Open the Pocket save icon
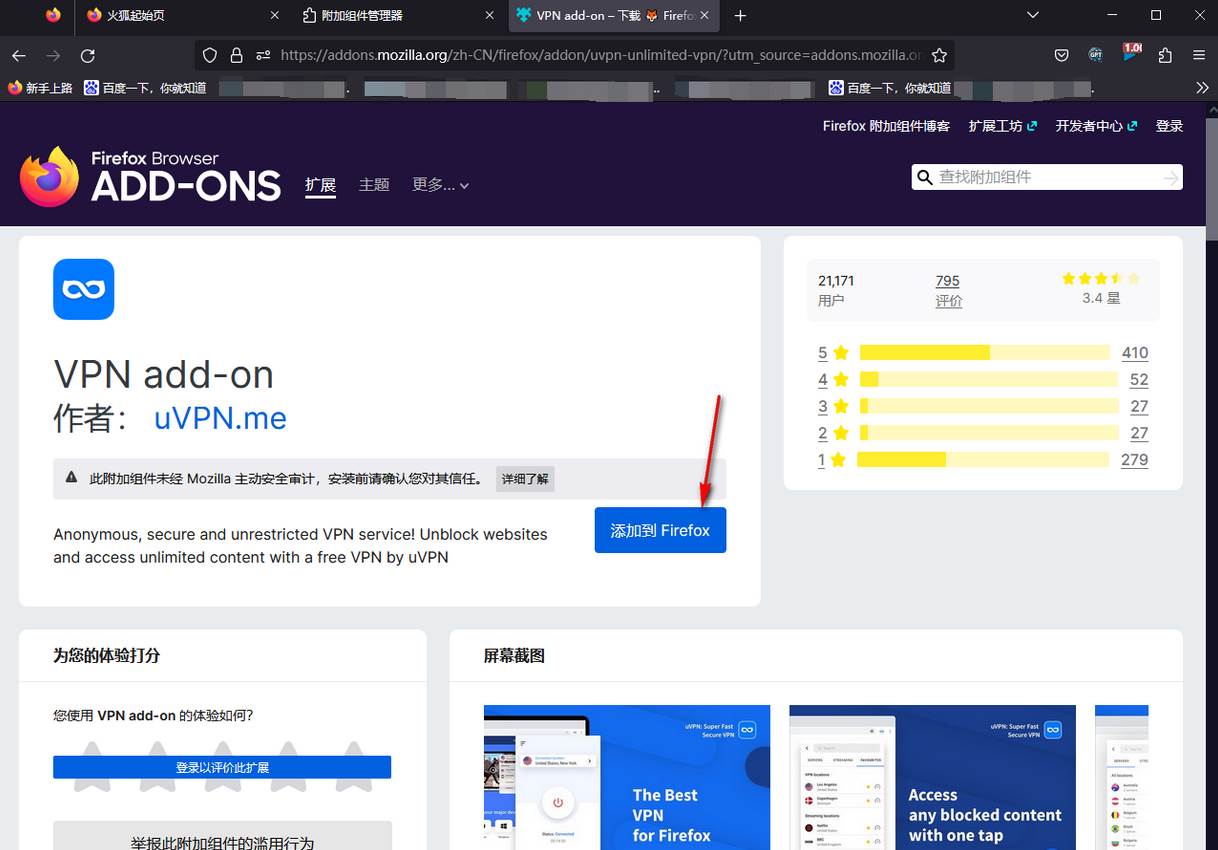Viewport: 1218px width, 850px height. (x=1062, y=56)
